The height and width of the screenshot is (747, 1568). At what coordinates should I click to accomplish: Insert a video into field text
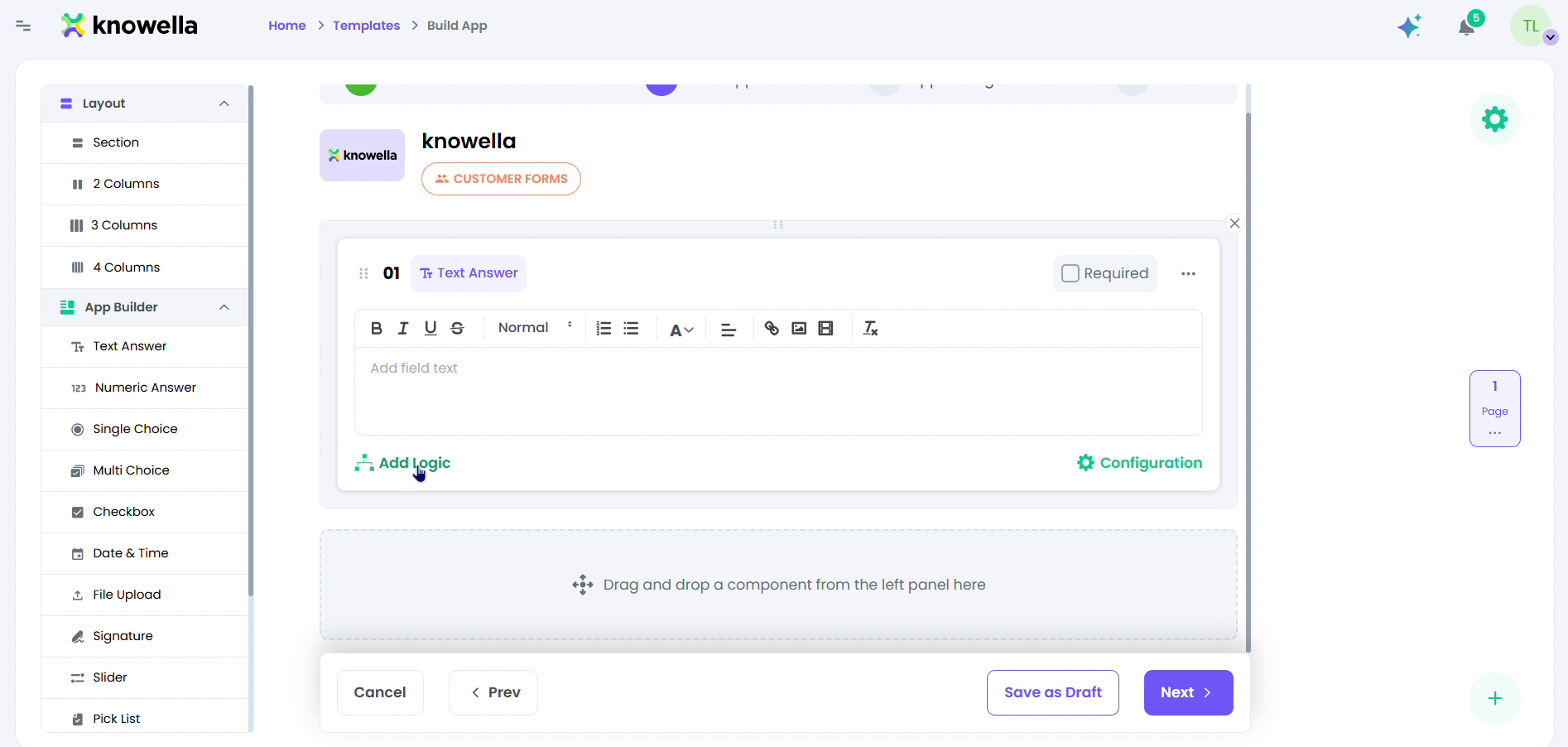point(825,328)
